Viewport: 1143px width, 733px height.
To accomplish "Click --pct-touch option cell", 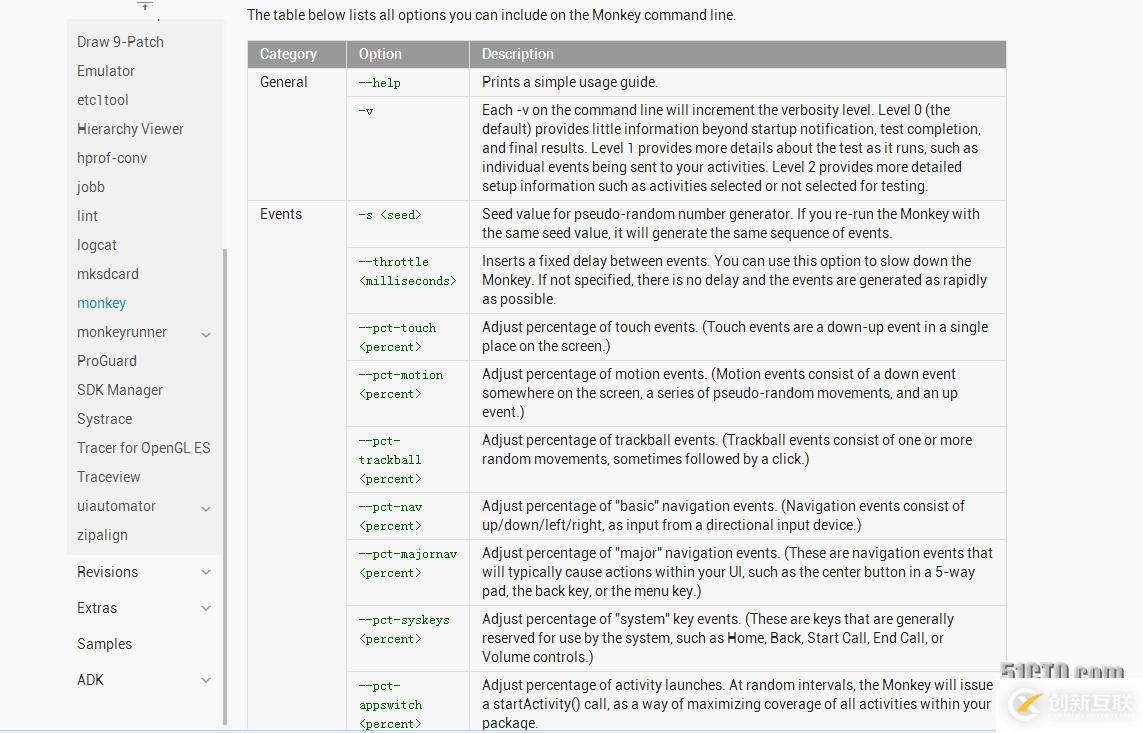I will coord(407,337).
